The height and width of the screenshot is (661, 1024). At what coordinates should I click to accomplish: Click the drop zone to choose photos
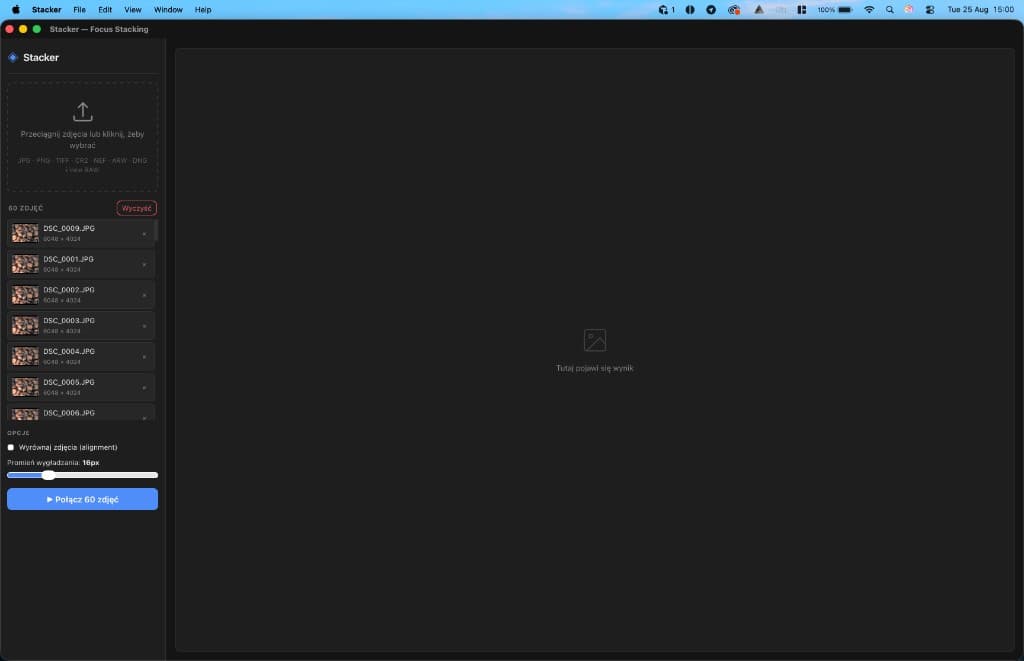(x=82, y=137)
